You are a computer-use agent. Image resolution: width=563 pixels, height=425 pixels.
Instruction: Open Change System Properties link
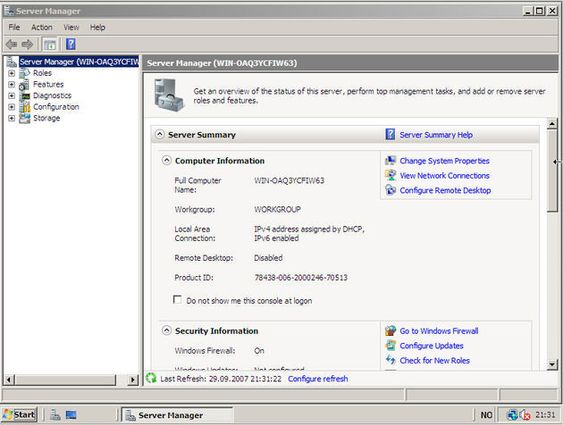pyautogui.click(x=445, y=161)
